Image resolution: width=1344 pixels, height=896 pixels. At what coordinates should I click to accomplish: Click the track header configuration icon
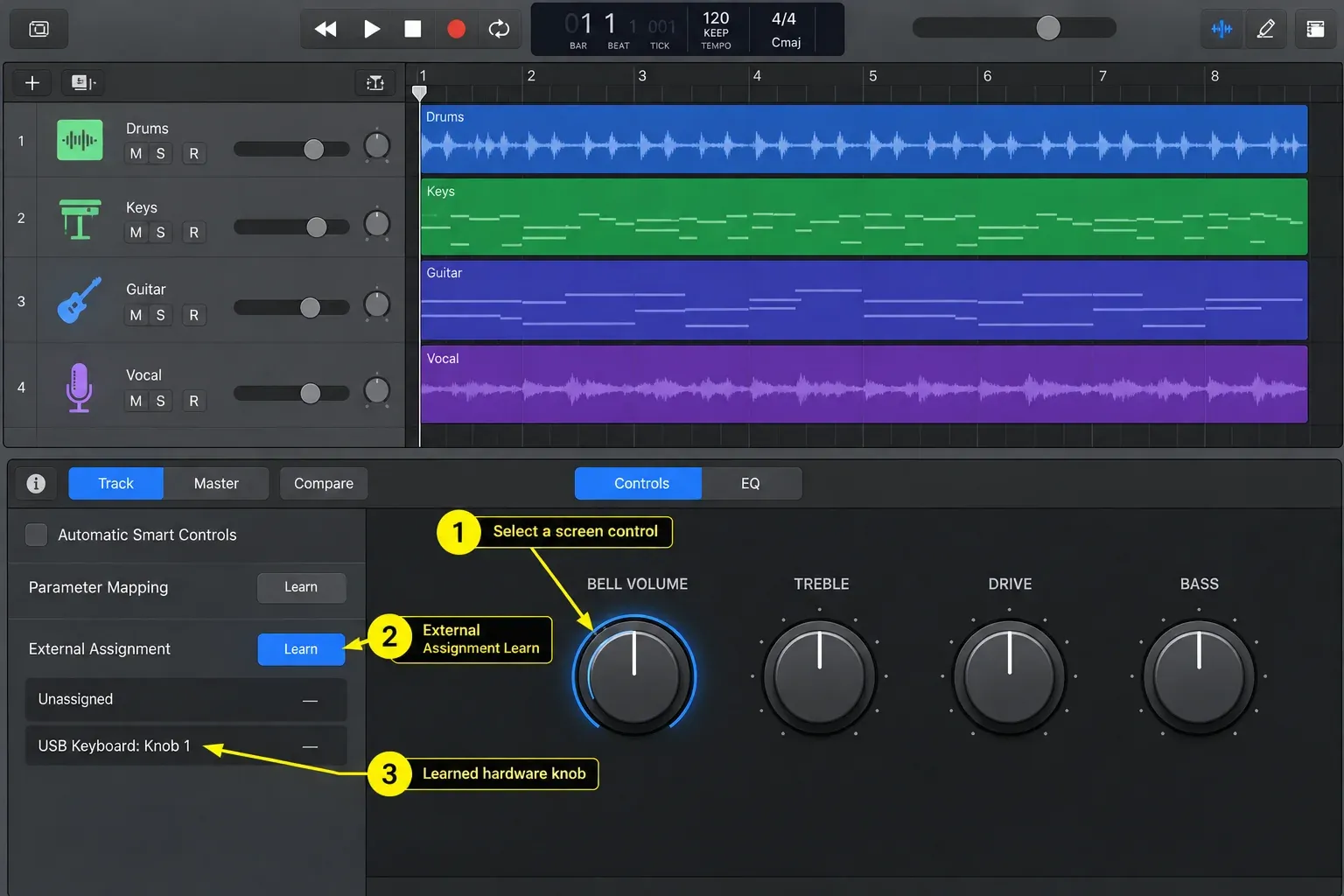tap(83, 82)
